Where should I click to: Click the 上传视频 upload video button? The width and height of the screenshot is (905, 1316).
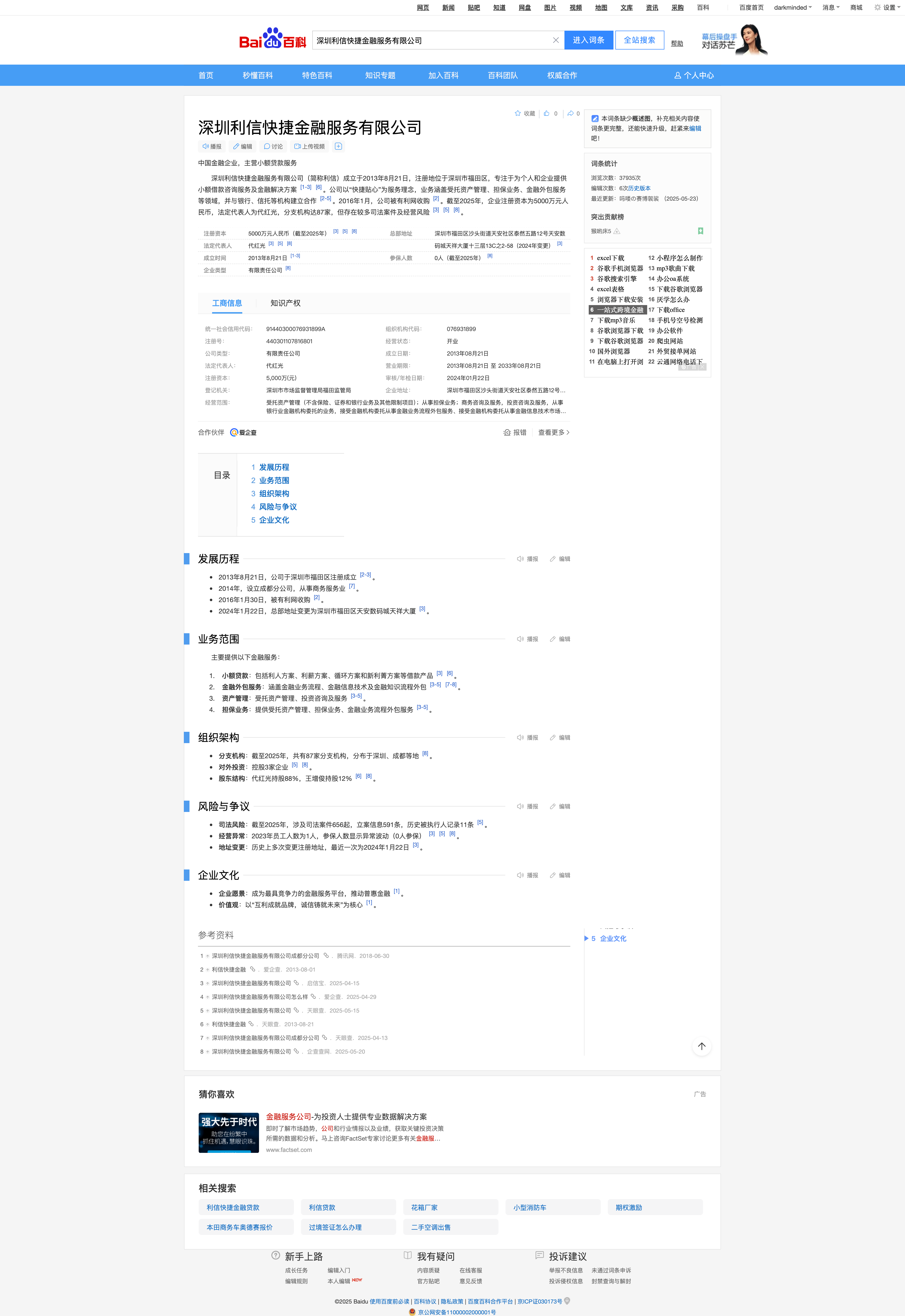(x=310, y=146)
